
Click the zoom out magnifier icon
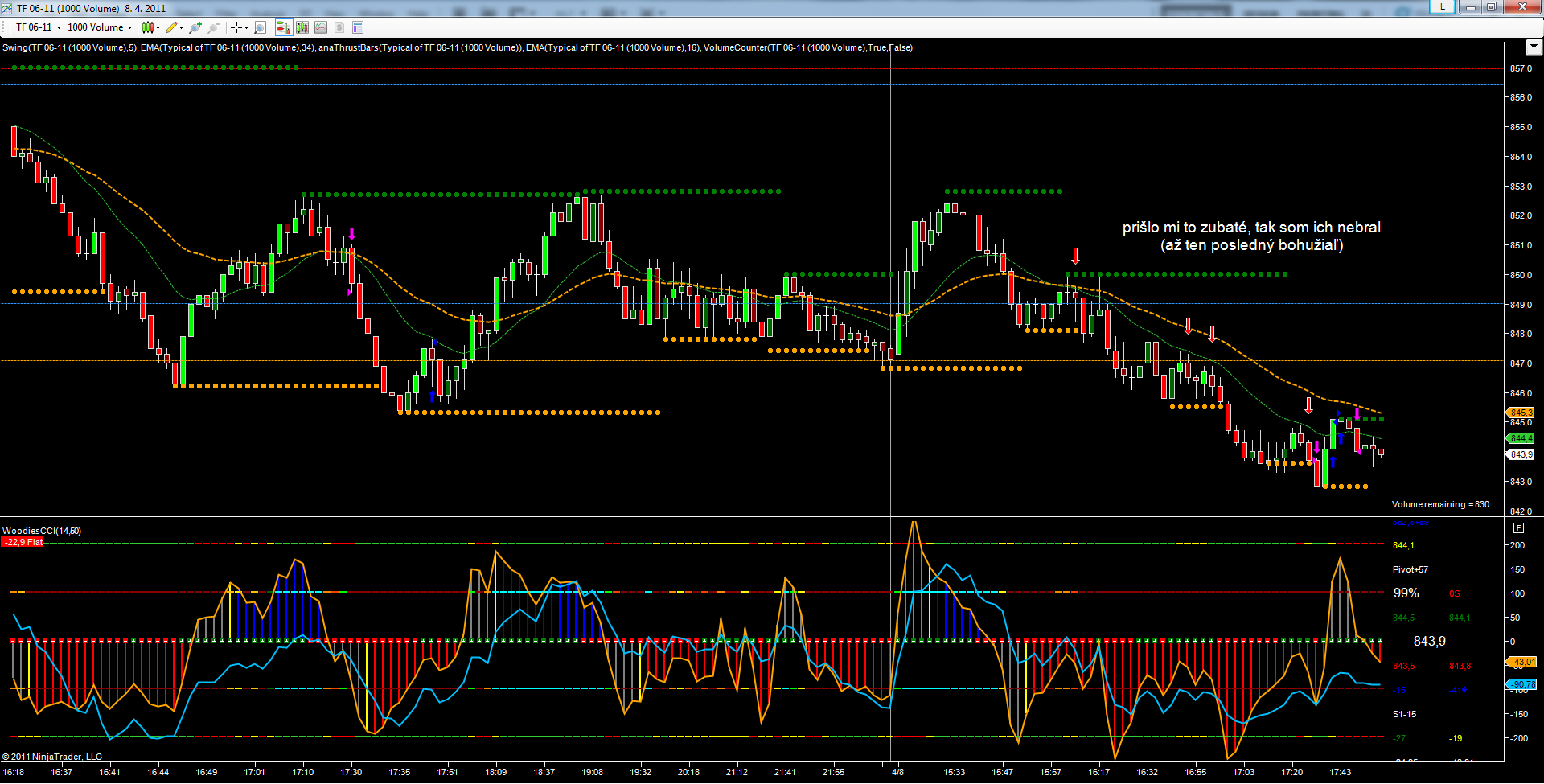214,27
